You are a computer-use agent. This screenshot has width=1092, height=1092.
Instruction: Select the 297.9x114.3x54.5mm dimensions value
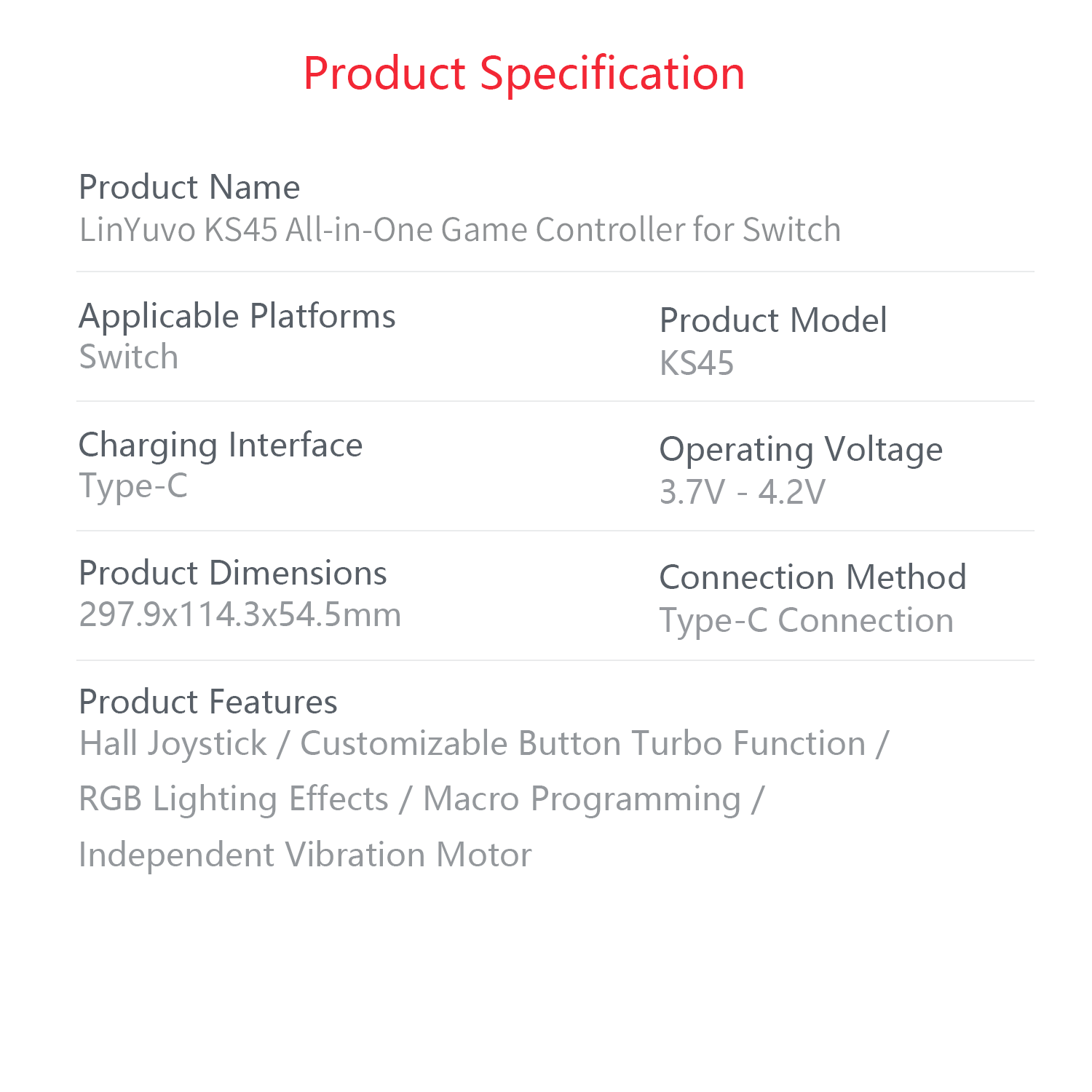click(x=240, y=614)
